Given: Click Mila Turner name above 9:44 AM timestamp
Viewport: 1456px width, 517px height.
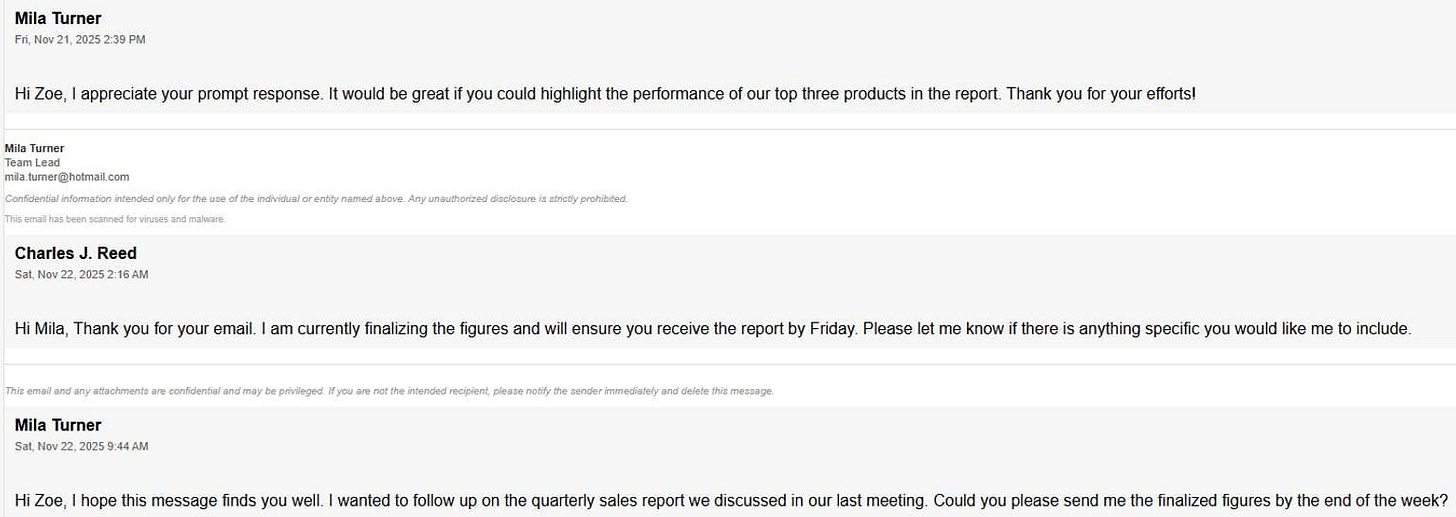Looking at the screenshot, I should coord(57,425).
